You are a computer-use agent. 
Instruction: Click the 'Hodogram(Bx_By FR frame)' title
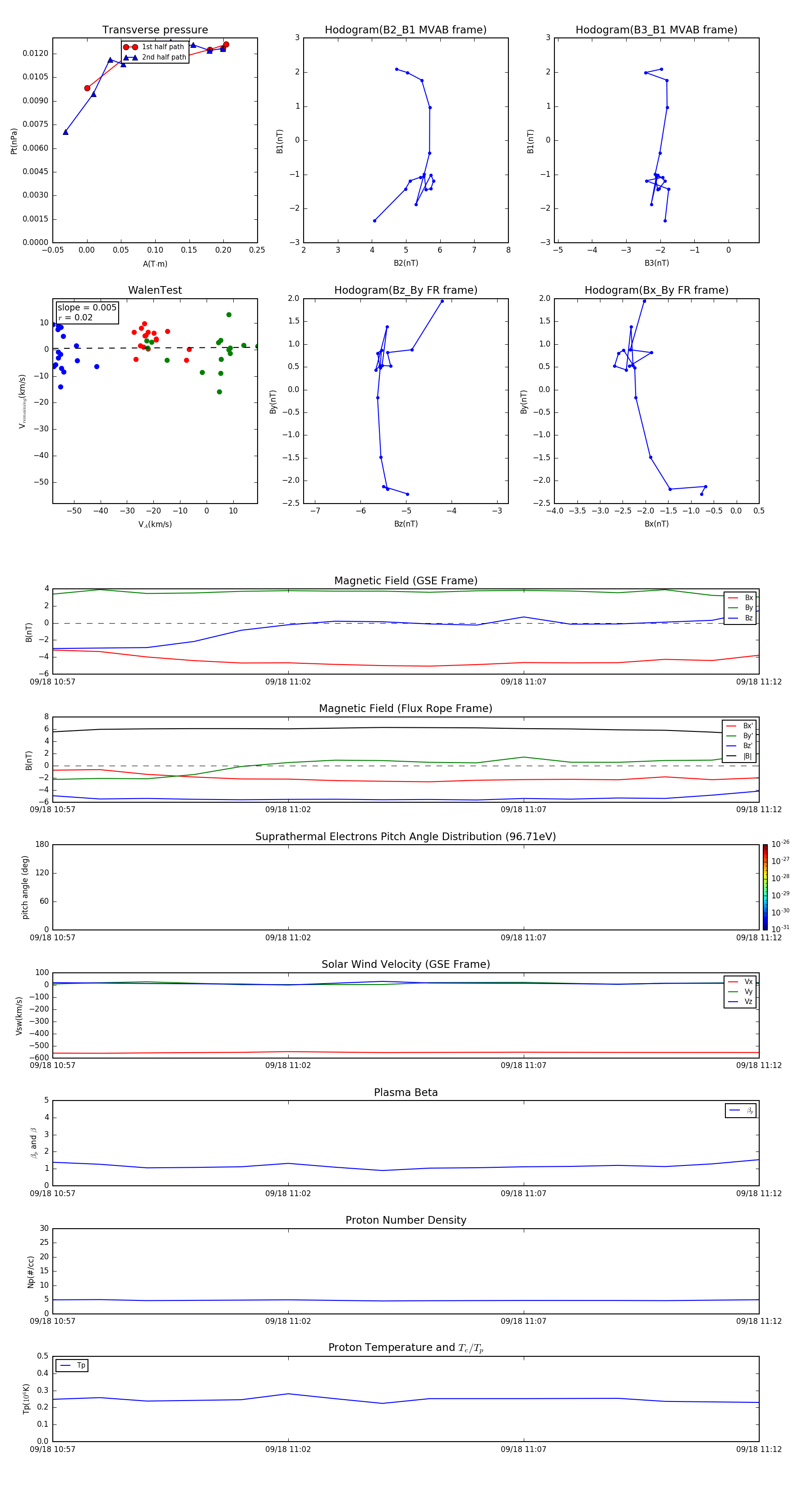[656, 290]
